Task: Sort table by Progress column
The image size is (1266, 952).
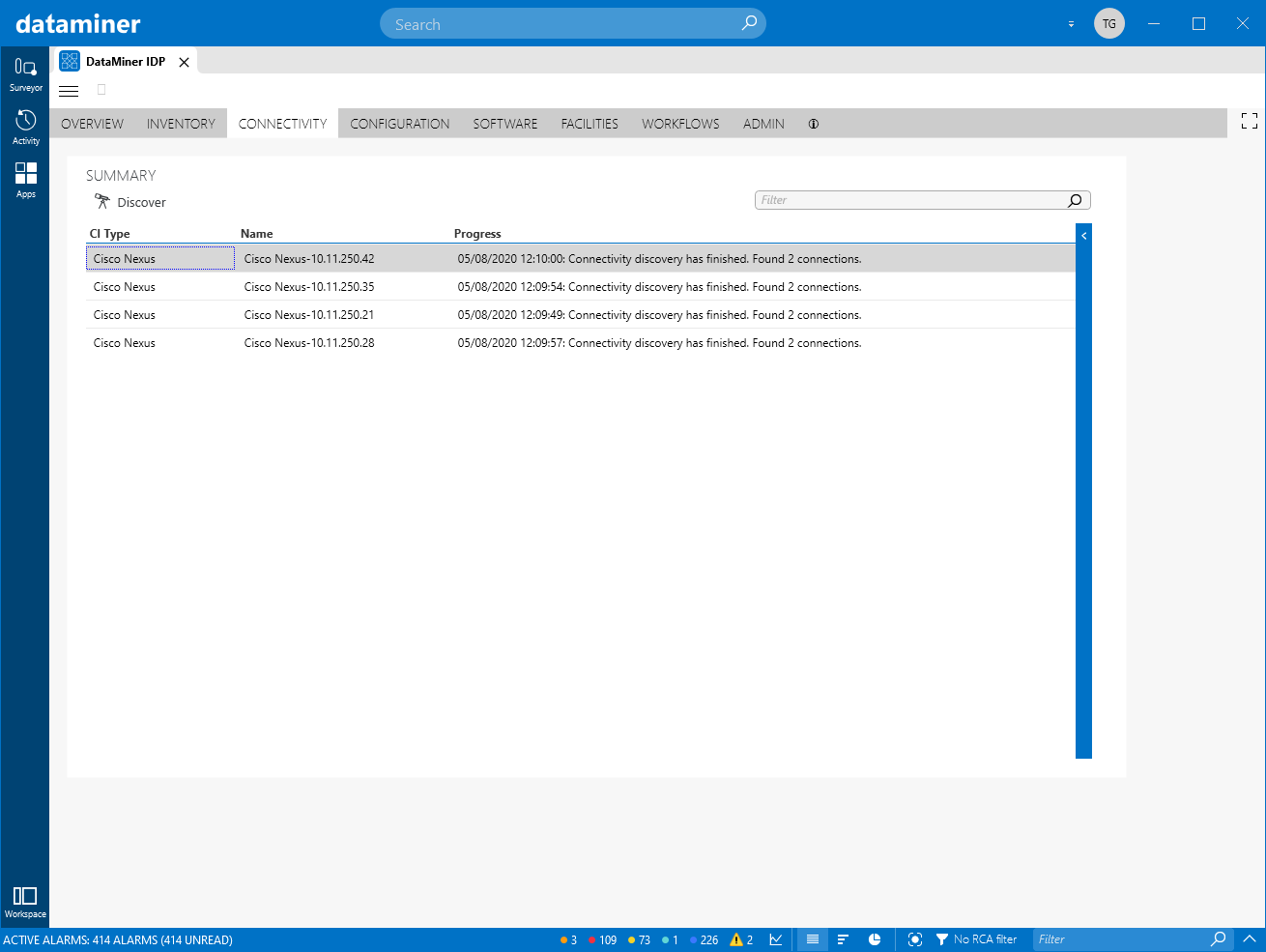Action: pyautogui.click(x=477, y=234)
